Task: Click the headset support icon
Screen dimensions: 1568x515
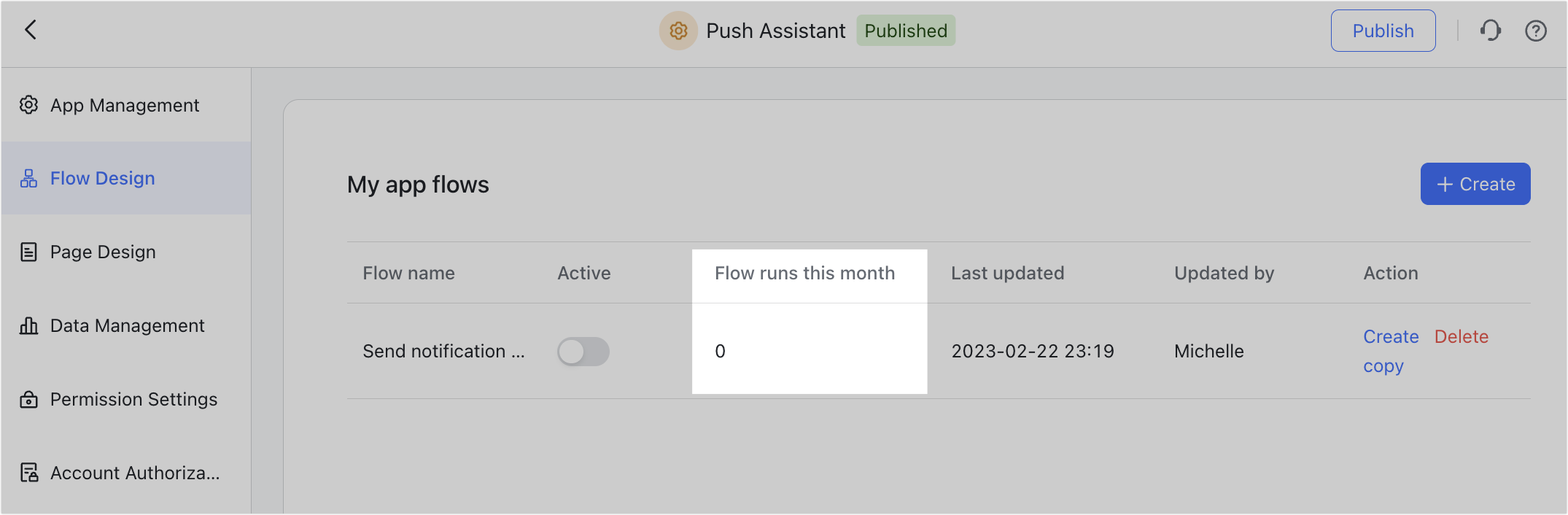Action: pyautogui.click(x=1490, y=31)
